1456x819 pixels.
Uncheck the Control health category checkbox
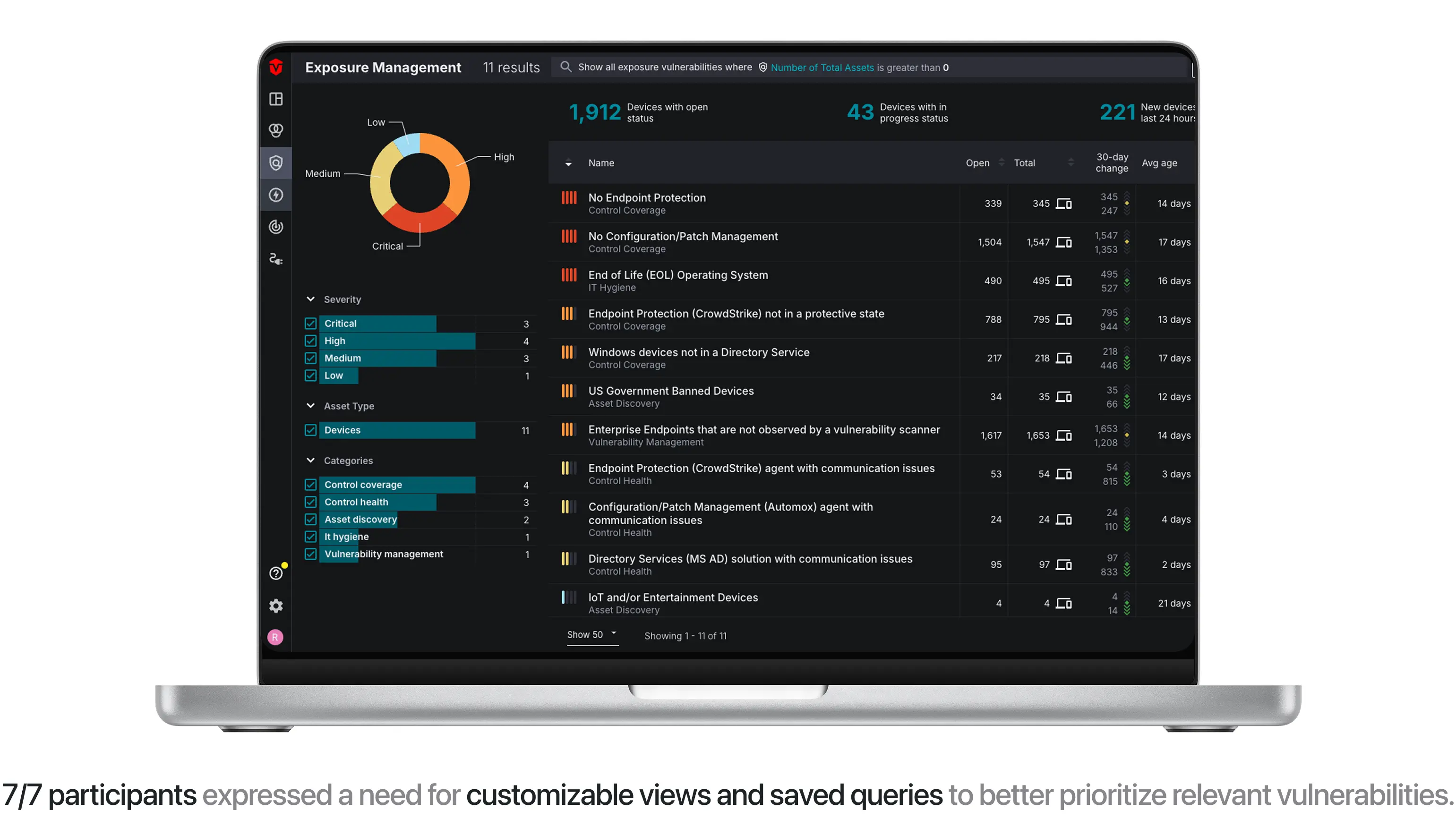coord(310,502)
